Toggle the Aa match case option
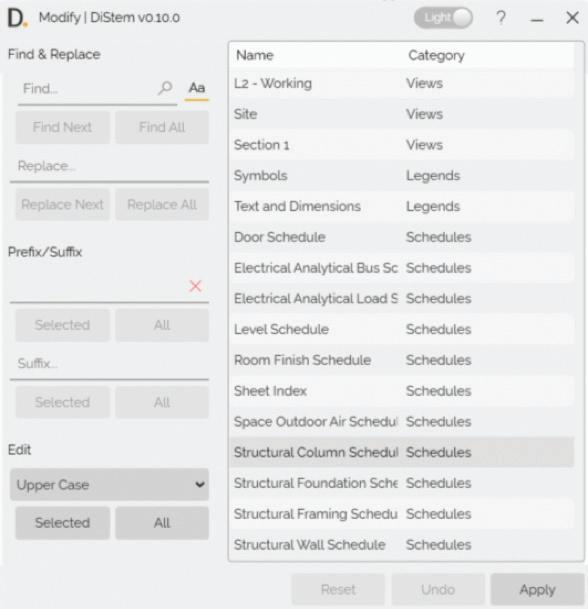 pos(197,88)
